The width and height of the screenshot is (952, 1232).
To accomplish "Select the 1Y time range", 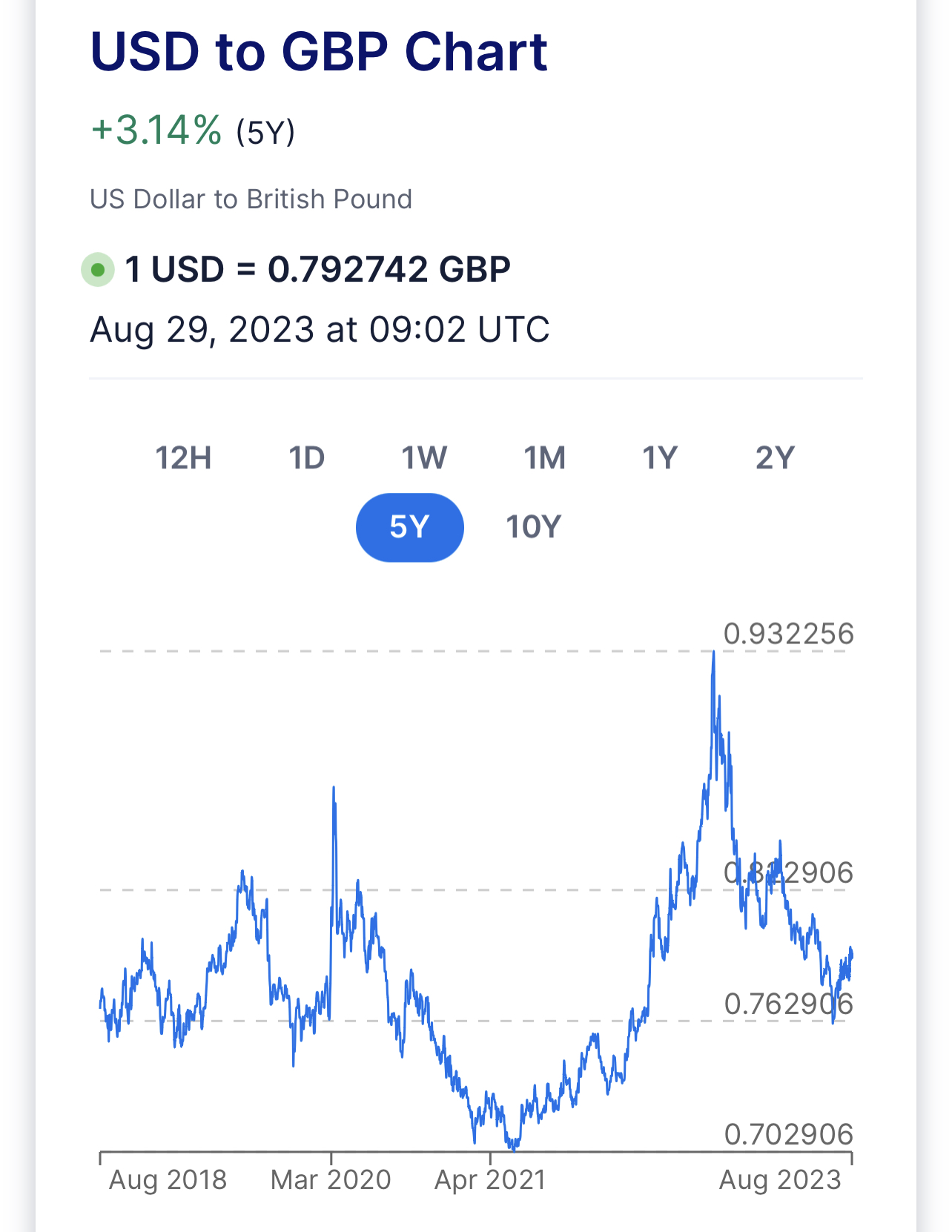I will pyautogui.click(x=659, y=458).
